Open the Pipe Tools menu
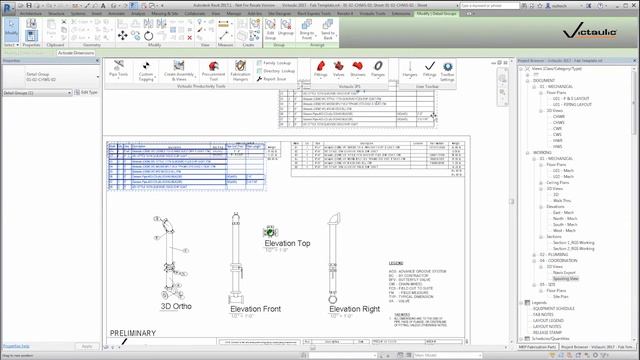 [x=118, y=69]
